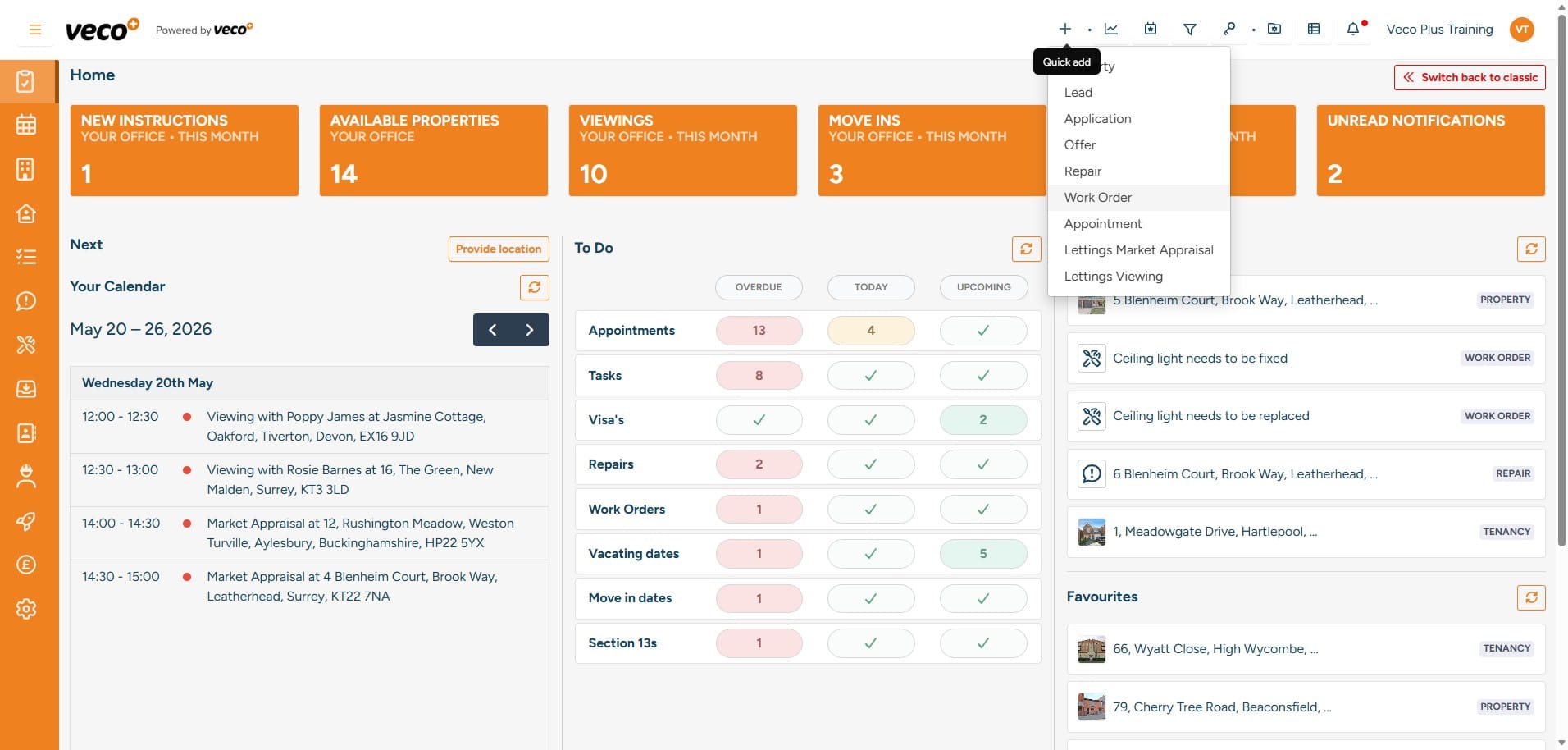Go to the previous calendar week

pyautogui.click(x=492, y=330)
